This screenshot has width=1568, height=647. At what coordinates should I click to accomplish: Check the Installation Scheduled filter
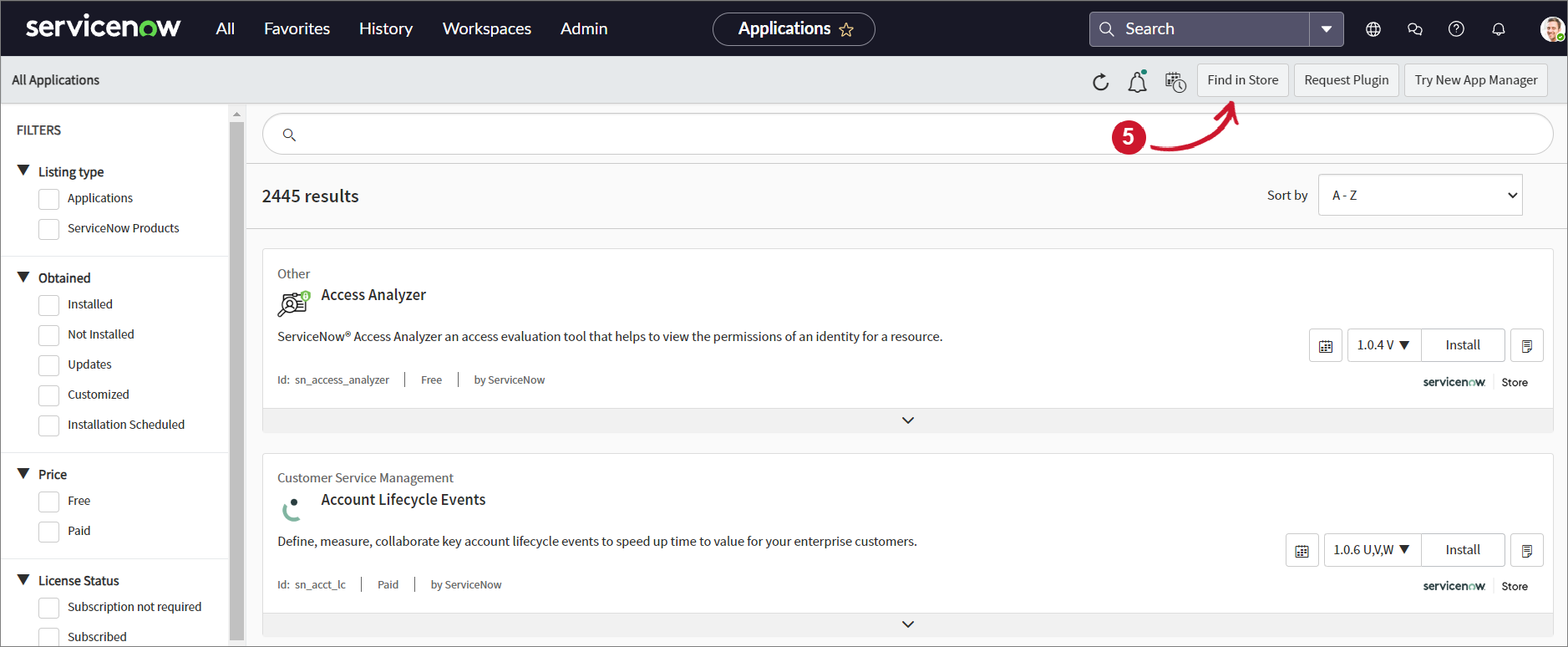pos(49,425)
